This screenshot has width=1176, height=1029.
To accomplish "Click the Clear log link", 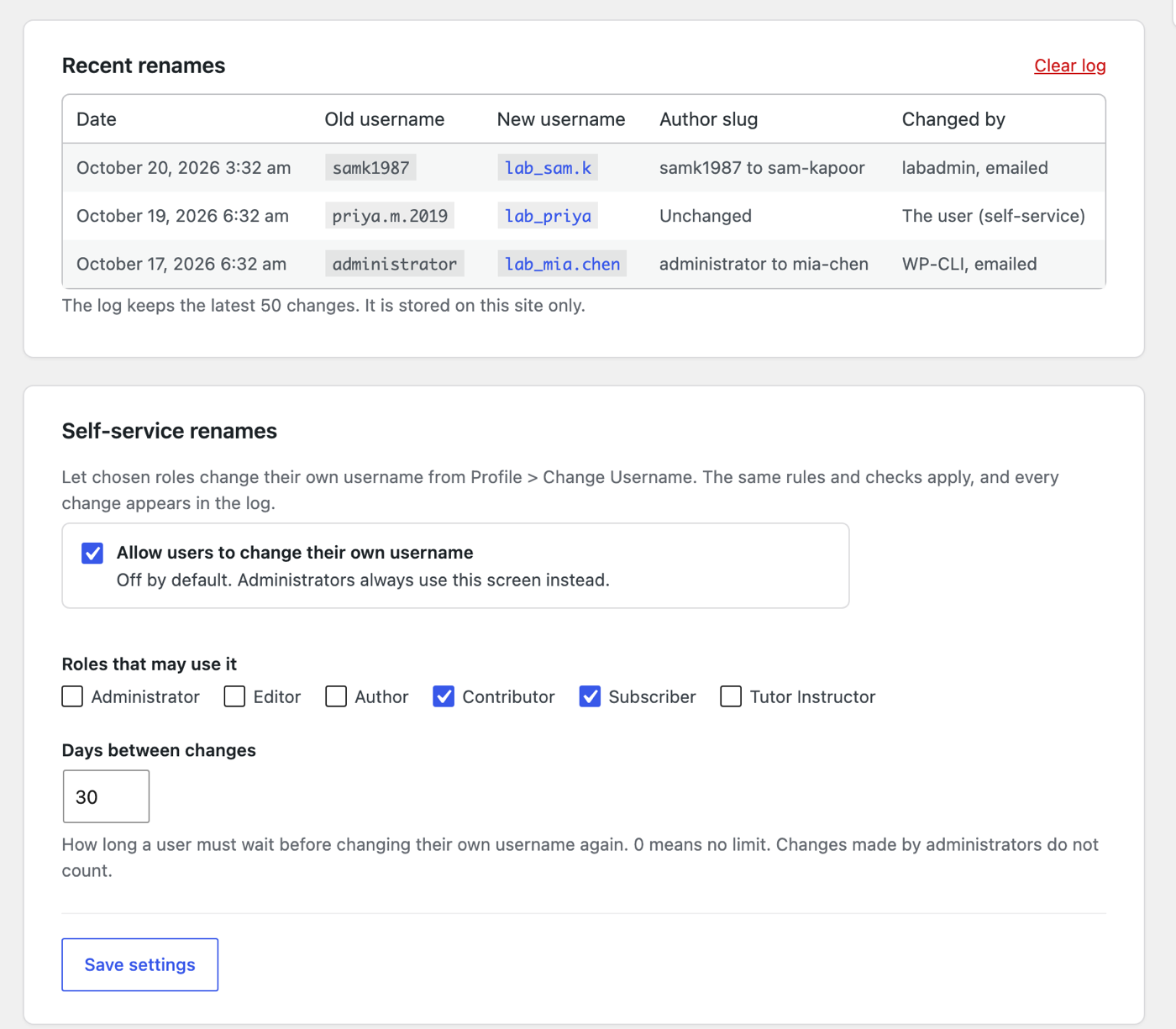I will [1069, 66].
